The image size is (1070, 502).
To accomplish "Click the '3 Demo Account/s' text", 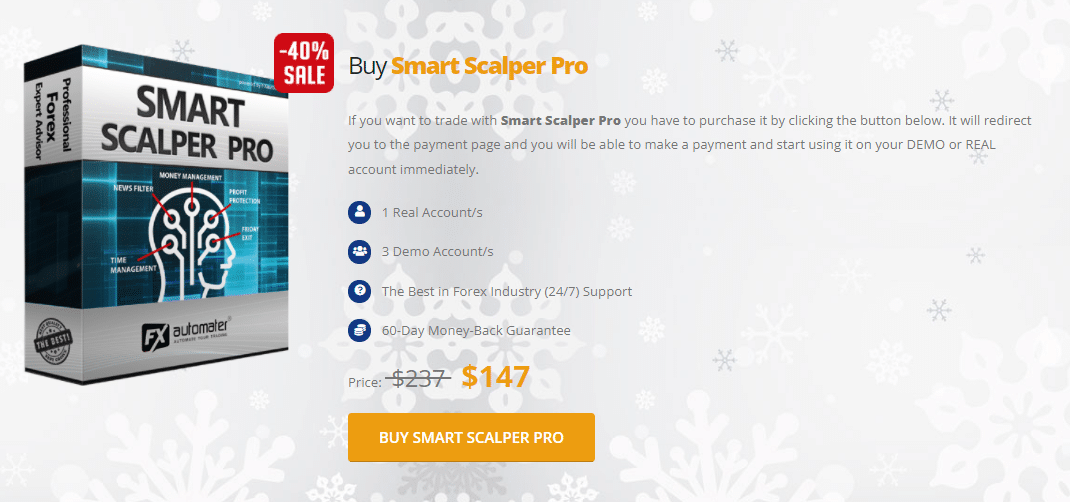I will coord(437,252).
